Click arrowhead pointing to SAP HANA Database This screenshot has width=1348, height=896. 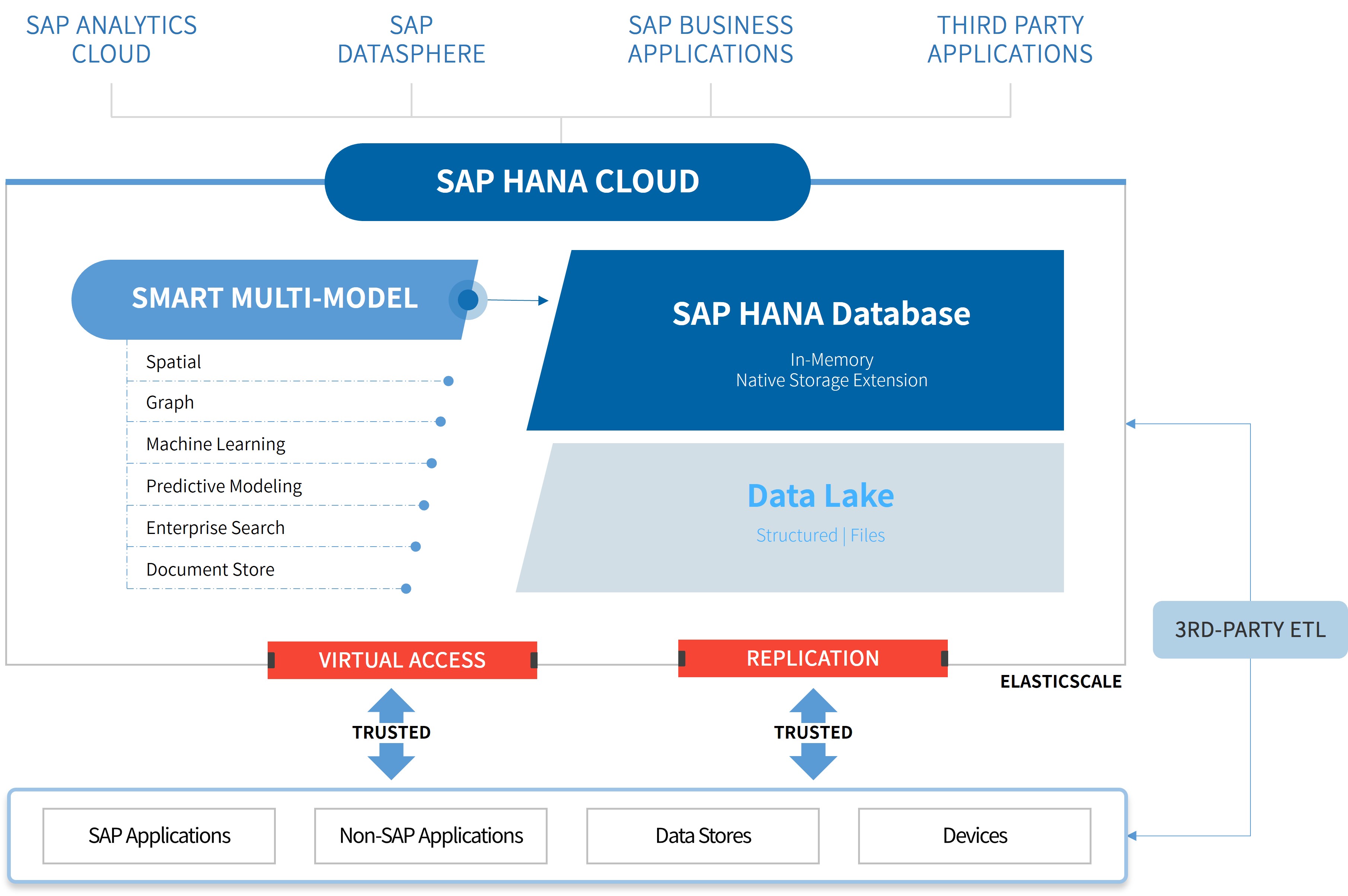tap(543, 301)
